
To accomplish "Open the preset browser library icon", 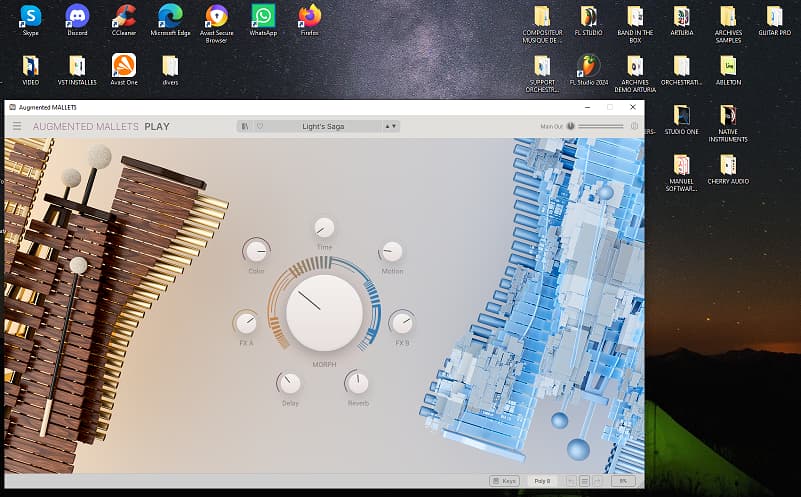I will (x=245, y=126).
